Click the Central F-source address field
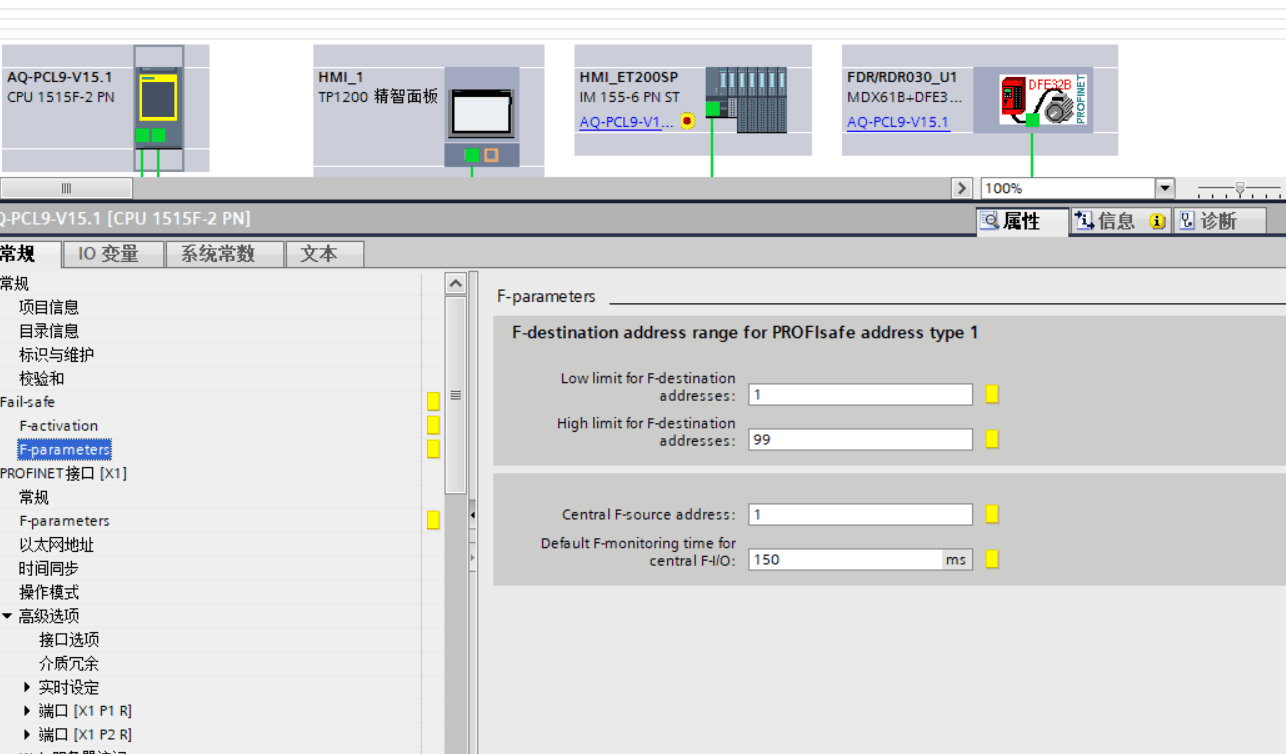This screenshot has height=754, width=1286. [x=860, y=514]
